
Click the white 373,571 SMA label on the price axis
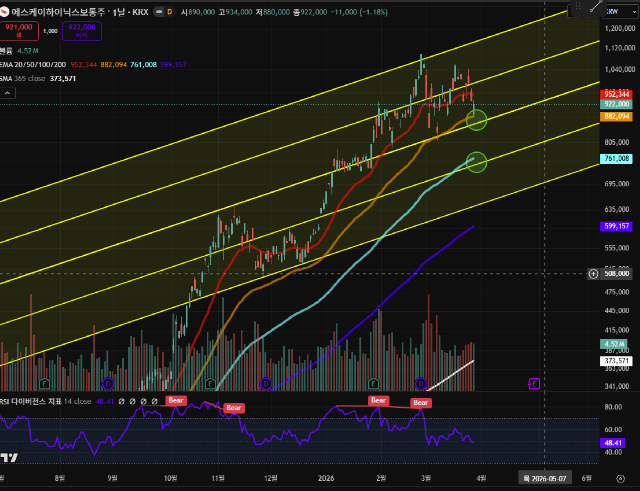click(x=616, y=361)
